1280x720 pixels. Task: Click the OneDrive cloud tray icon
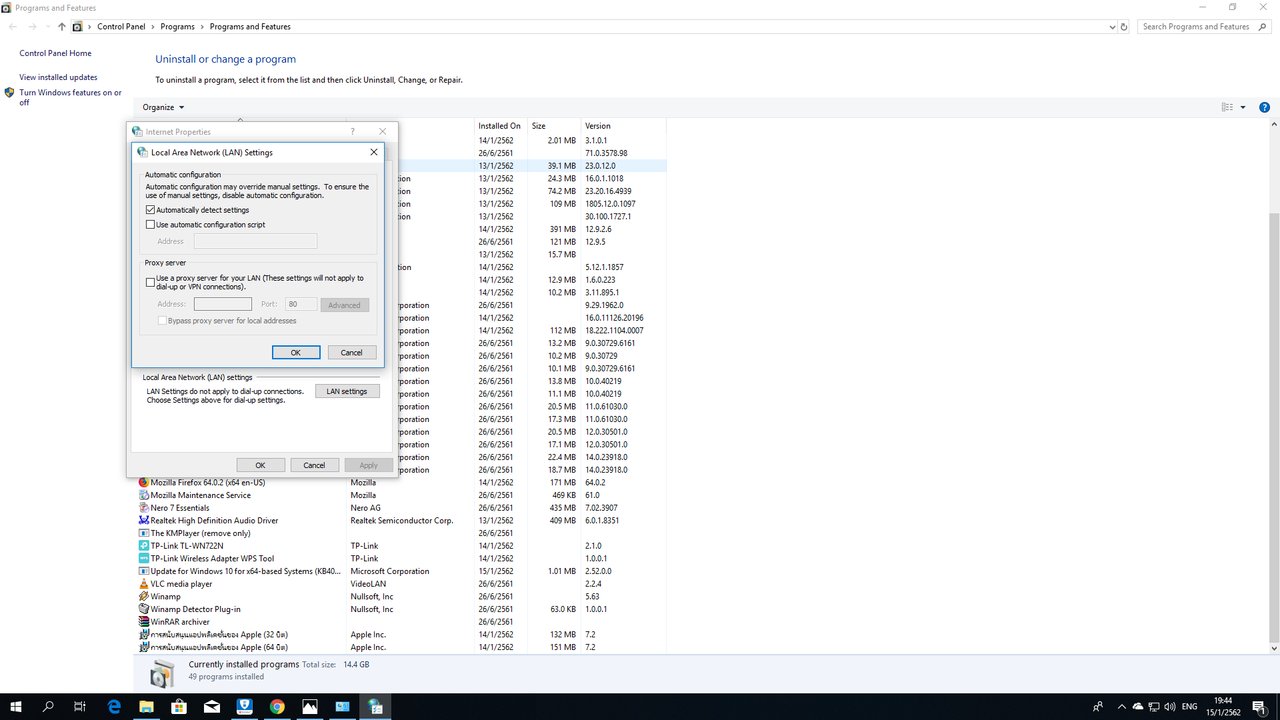click(x=1137, y=707)
